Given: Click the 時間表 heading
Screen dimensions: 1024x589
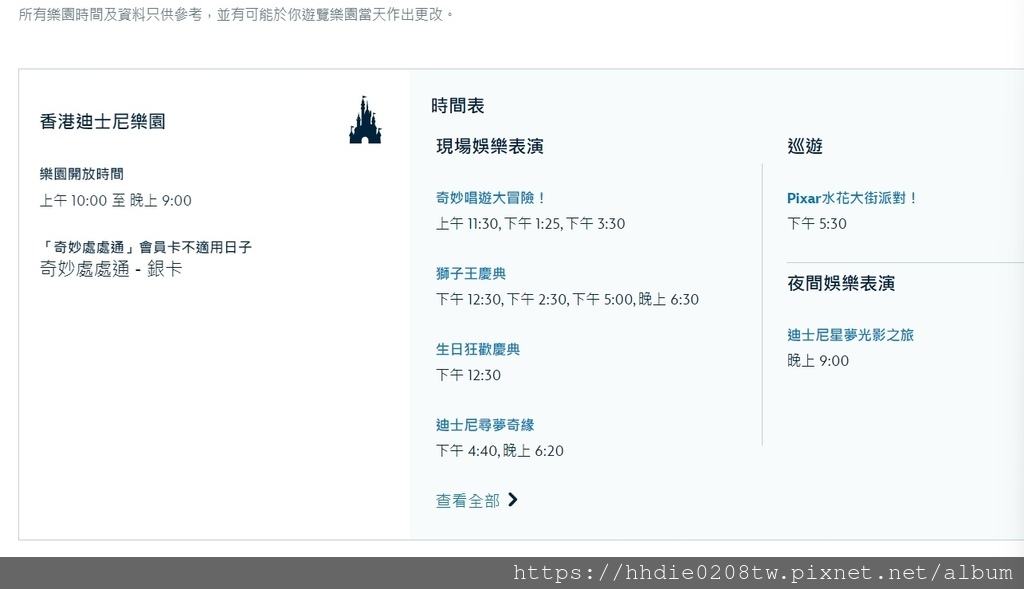Looking at the screenshot, I should point(458,106).
